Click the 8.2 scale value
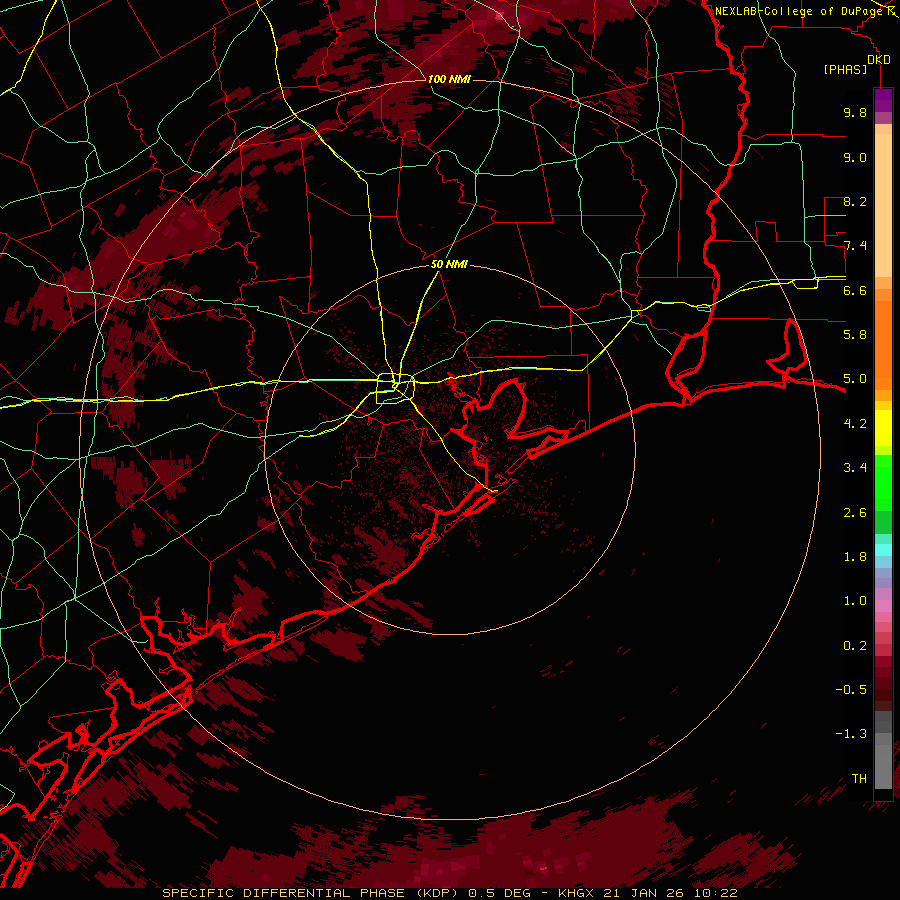900x900 pixels. [x=855, y=202]
